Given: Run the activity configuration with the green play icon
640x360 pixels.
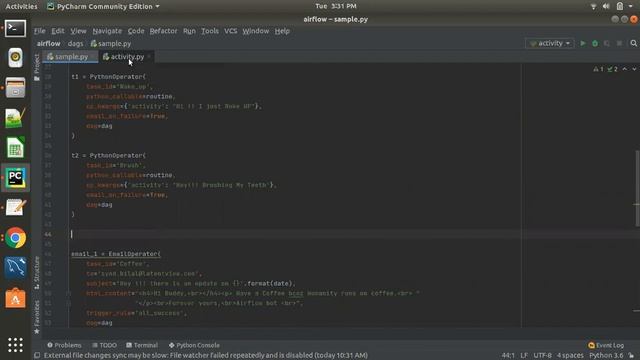Looking at the screenshot, I should [583, 43].
